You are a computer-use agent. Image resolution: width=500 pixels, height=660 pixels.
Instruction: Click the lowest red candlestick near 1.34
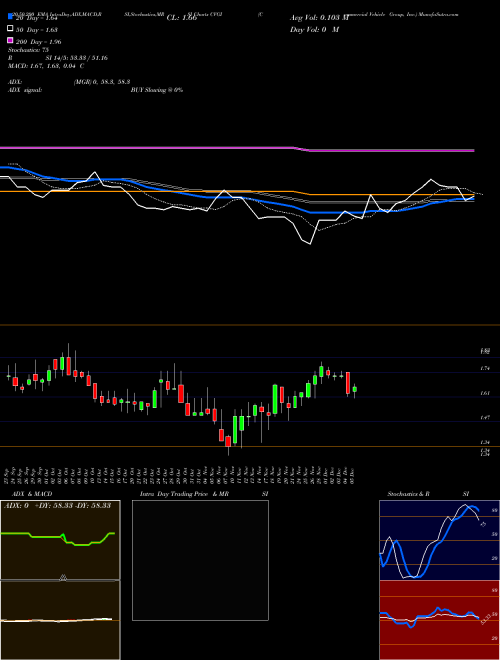click(x=228, y=441)
